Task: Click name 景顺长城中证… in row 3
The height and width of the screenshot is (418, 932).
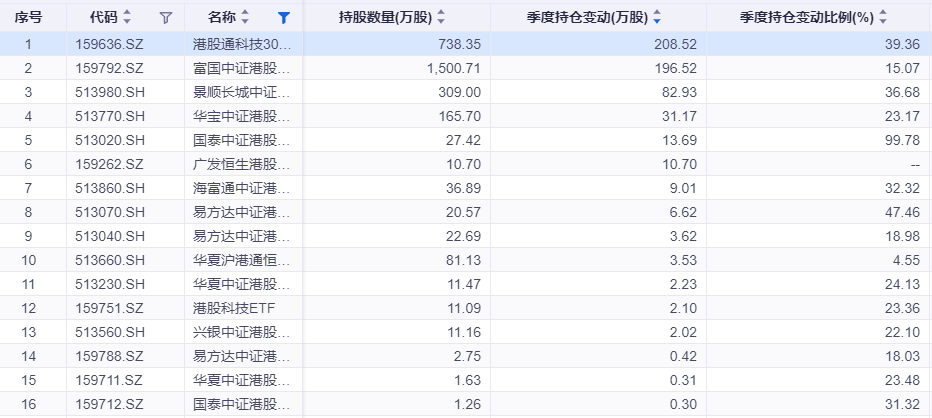Action: point(243,92)
